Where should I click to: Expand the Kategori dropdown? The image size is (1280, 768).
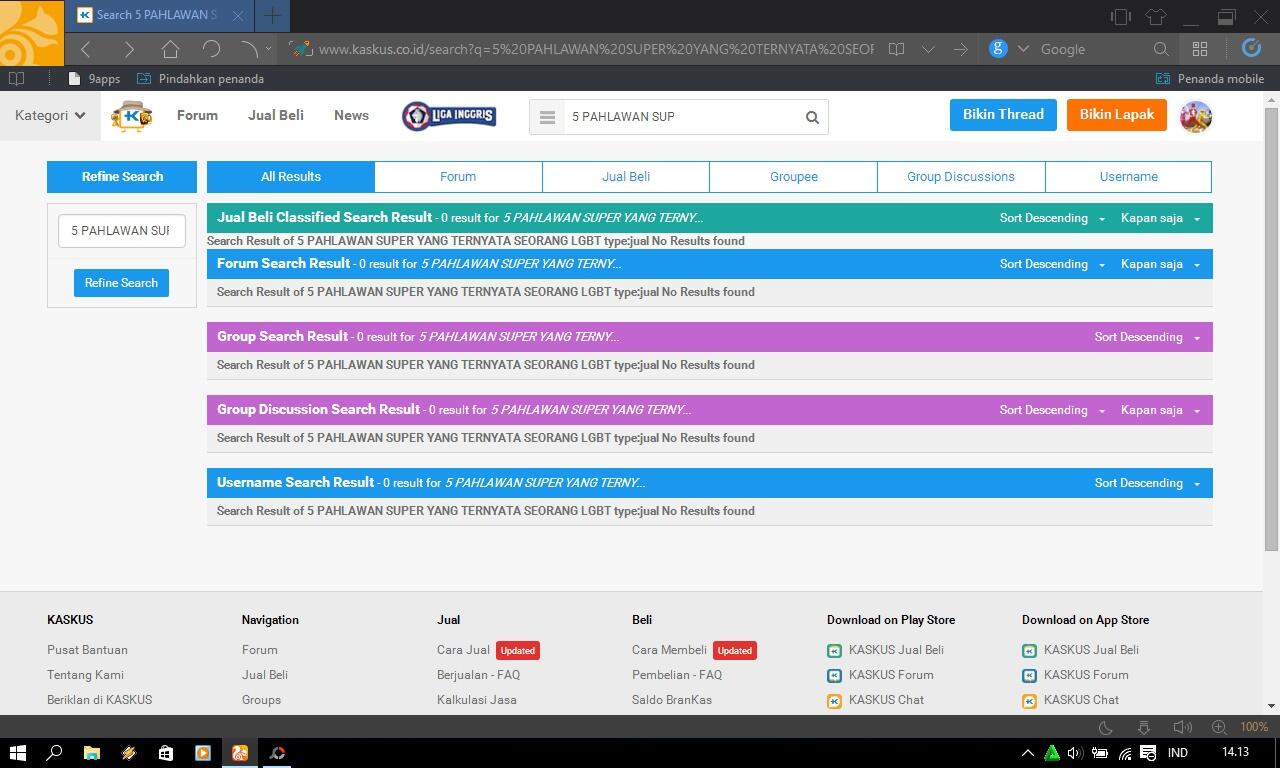pyautogui.click(x=50, y=115)
